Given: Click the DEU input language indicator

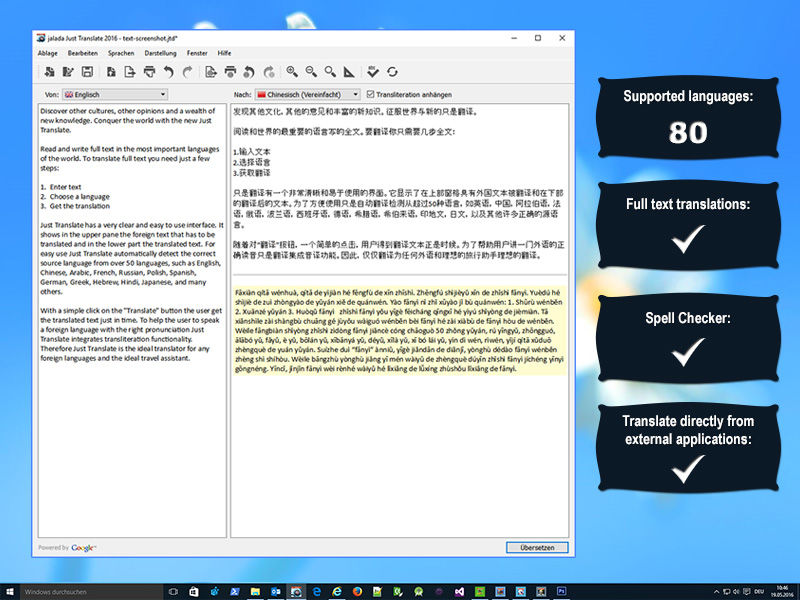Looking at the screenshot, I should click(759, 592).
